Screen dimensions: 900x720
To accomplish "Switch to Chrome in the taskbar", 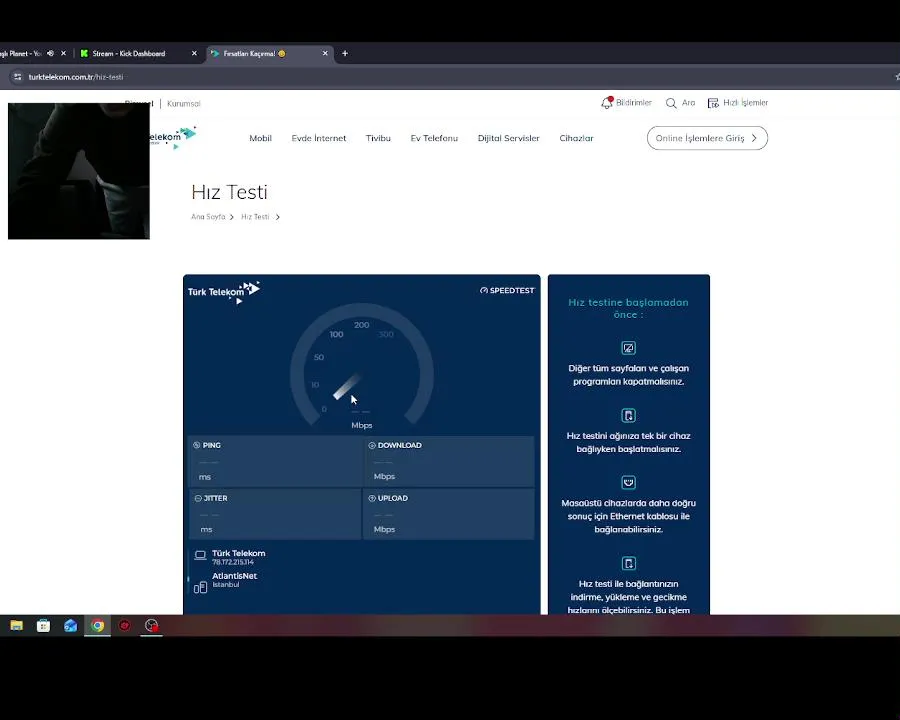I will point(98,626).
